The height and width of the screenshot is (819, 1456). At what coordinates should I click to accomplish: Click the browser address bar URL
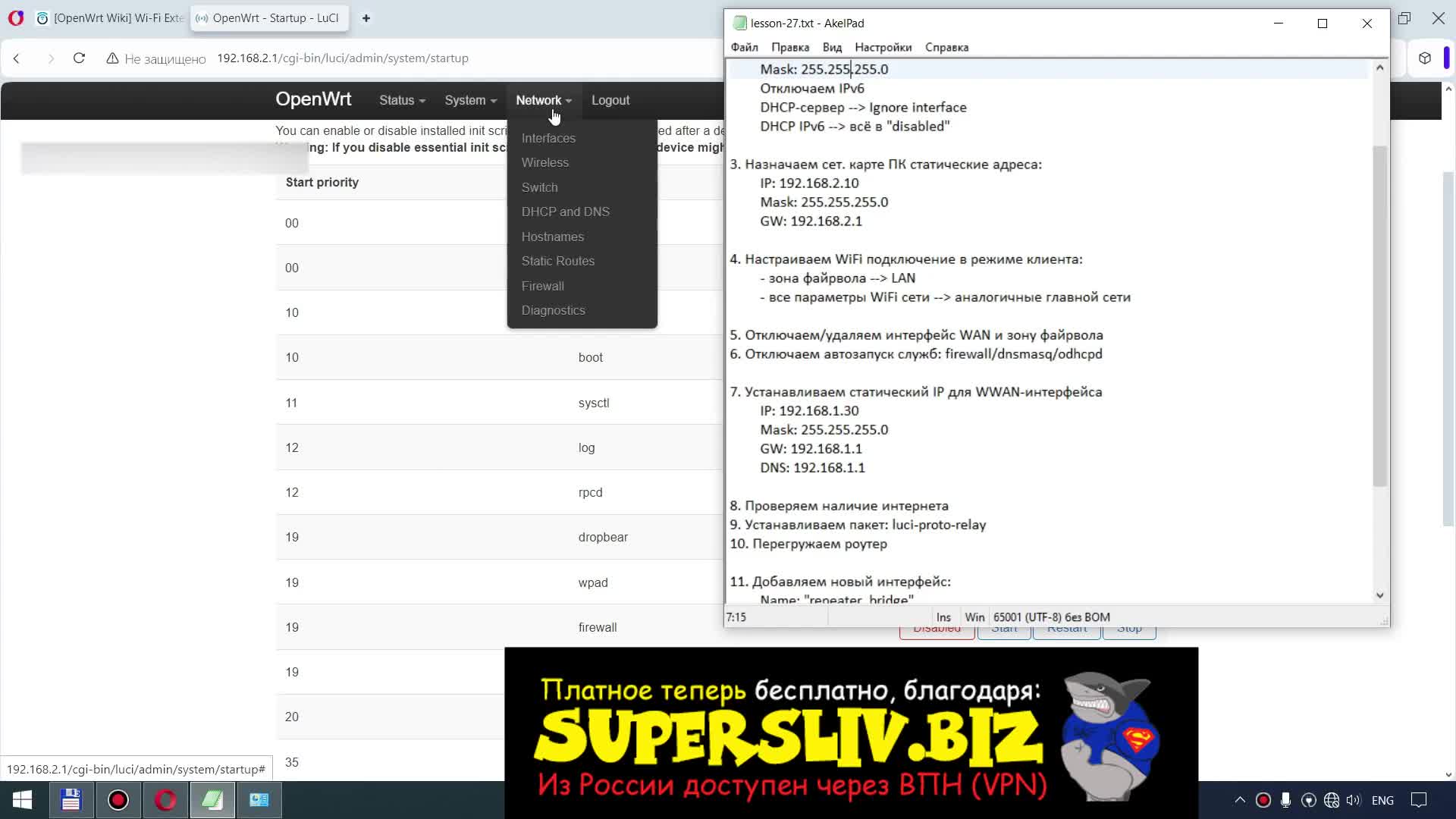[x=343, y=58]
